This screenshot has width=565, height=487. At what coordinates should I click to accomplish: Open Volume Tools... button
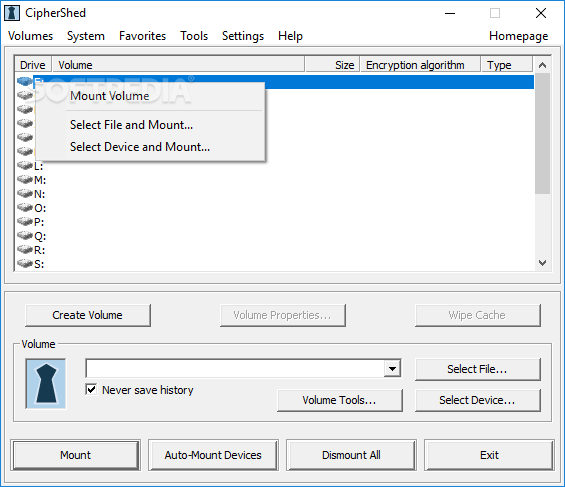[x=339, y=400]
